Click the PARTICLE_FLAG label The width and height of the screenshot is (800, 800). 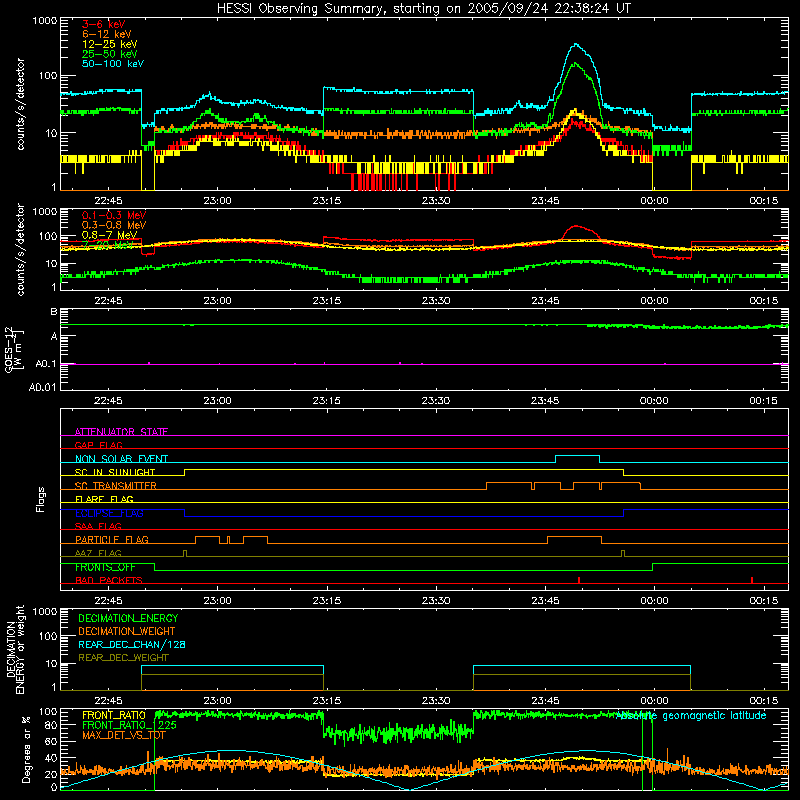(x=112, y=540)
